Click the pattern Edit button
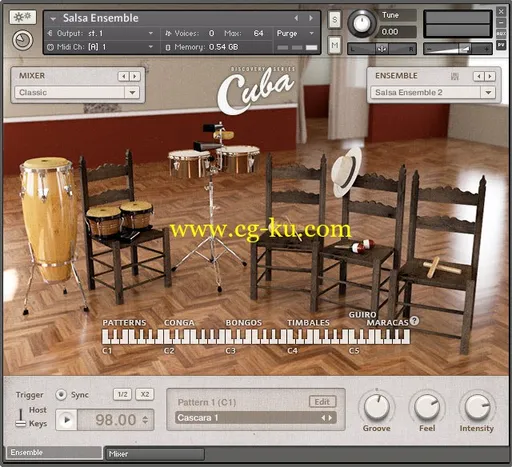Screen dimensions: 512x467 (x=322, y=402)
